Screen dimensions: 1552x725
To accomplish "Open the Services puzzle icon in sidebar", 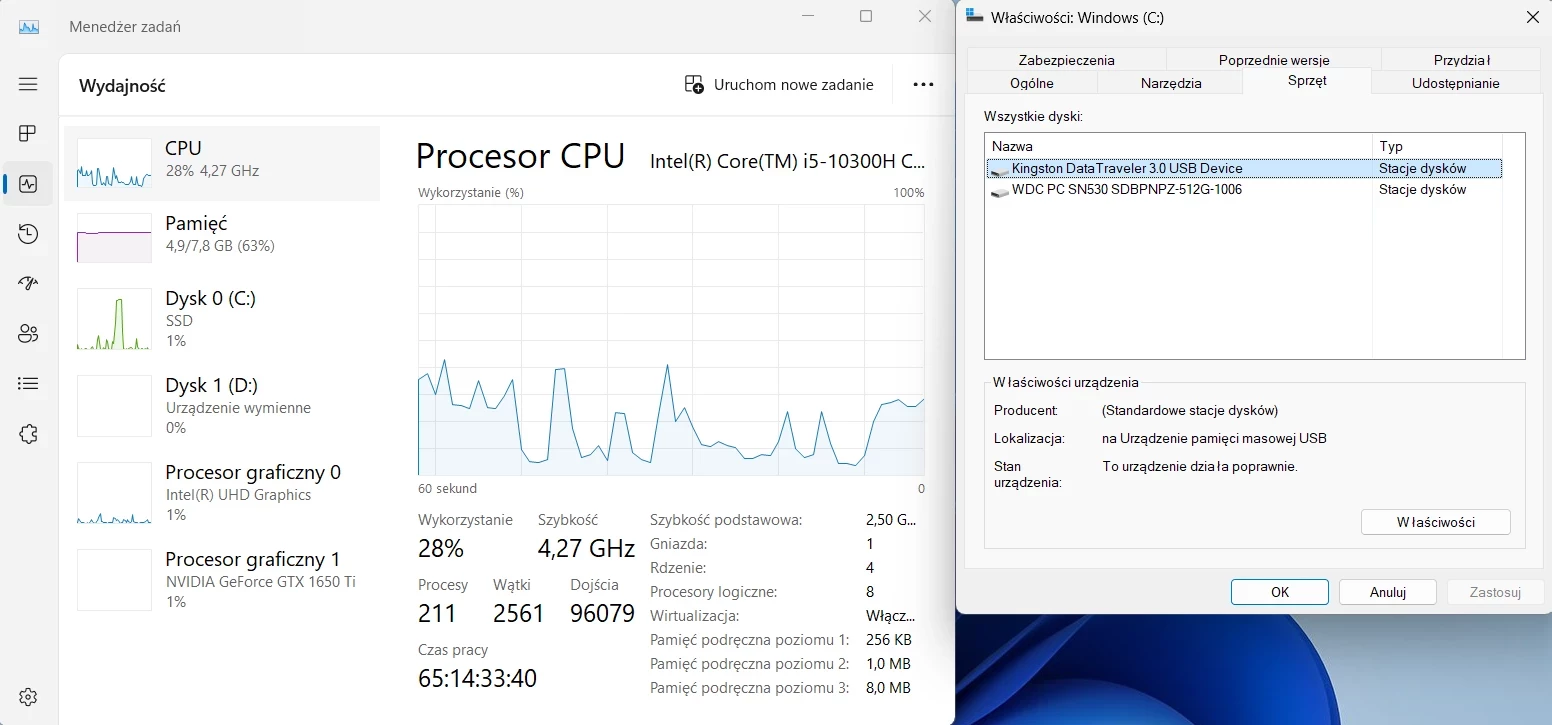I will click(28, 434).
